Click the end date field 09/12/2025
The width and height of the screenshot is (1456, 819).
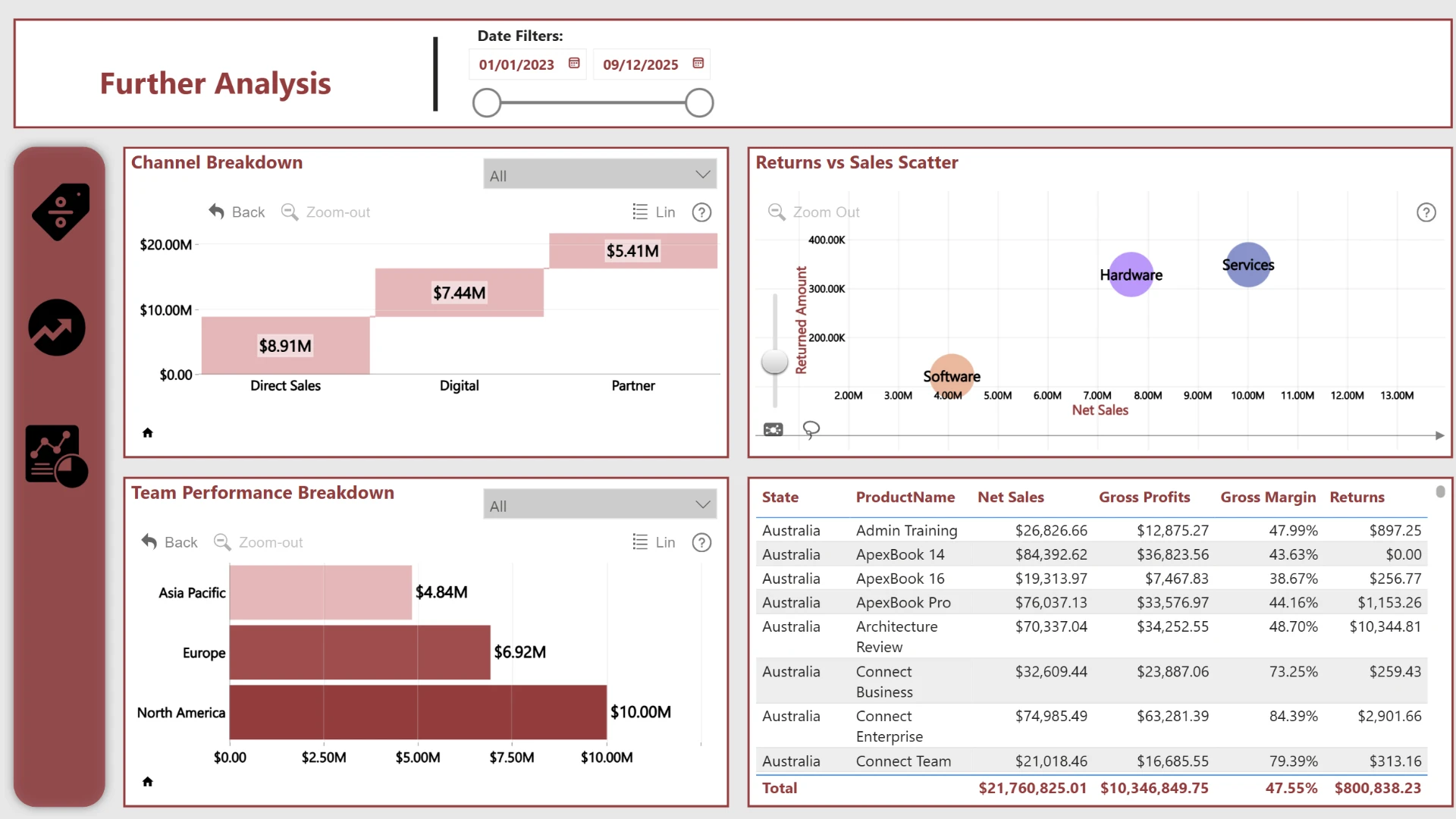641,64
